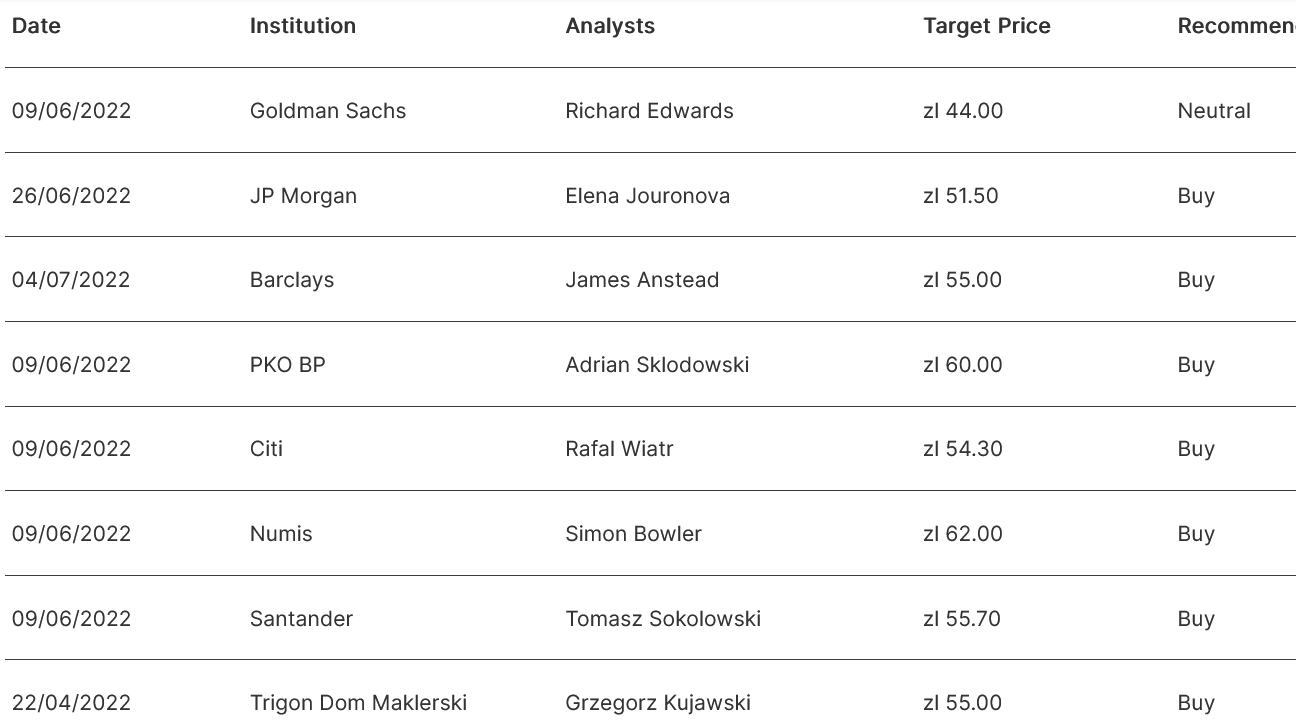Click the Neutral recommendation for Goldman Sachs
The width and height of the screenshot is (1298, 727).
click(x=1214, y=111)
